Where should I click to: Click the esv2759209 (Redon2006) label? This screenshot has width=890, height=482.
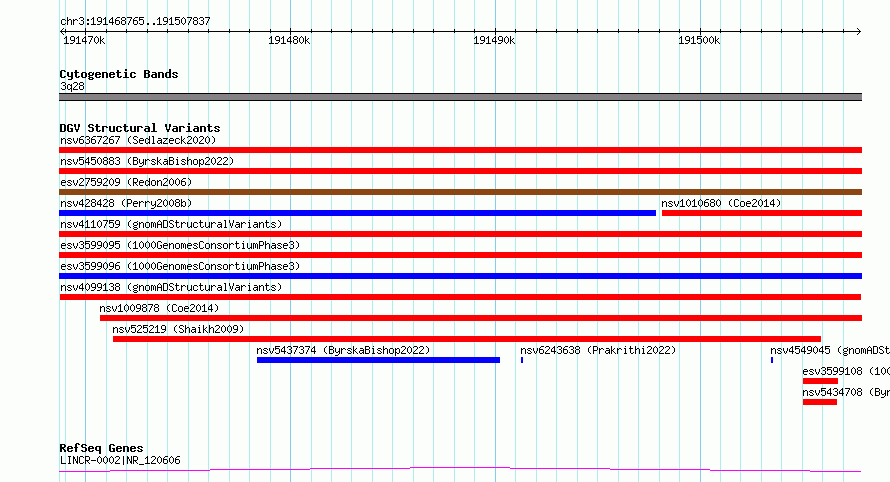pyautogui.click(x=126, y=182)
